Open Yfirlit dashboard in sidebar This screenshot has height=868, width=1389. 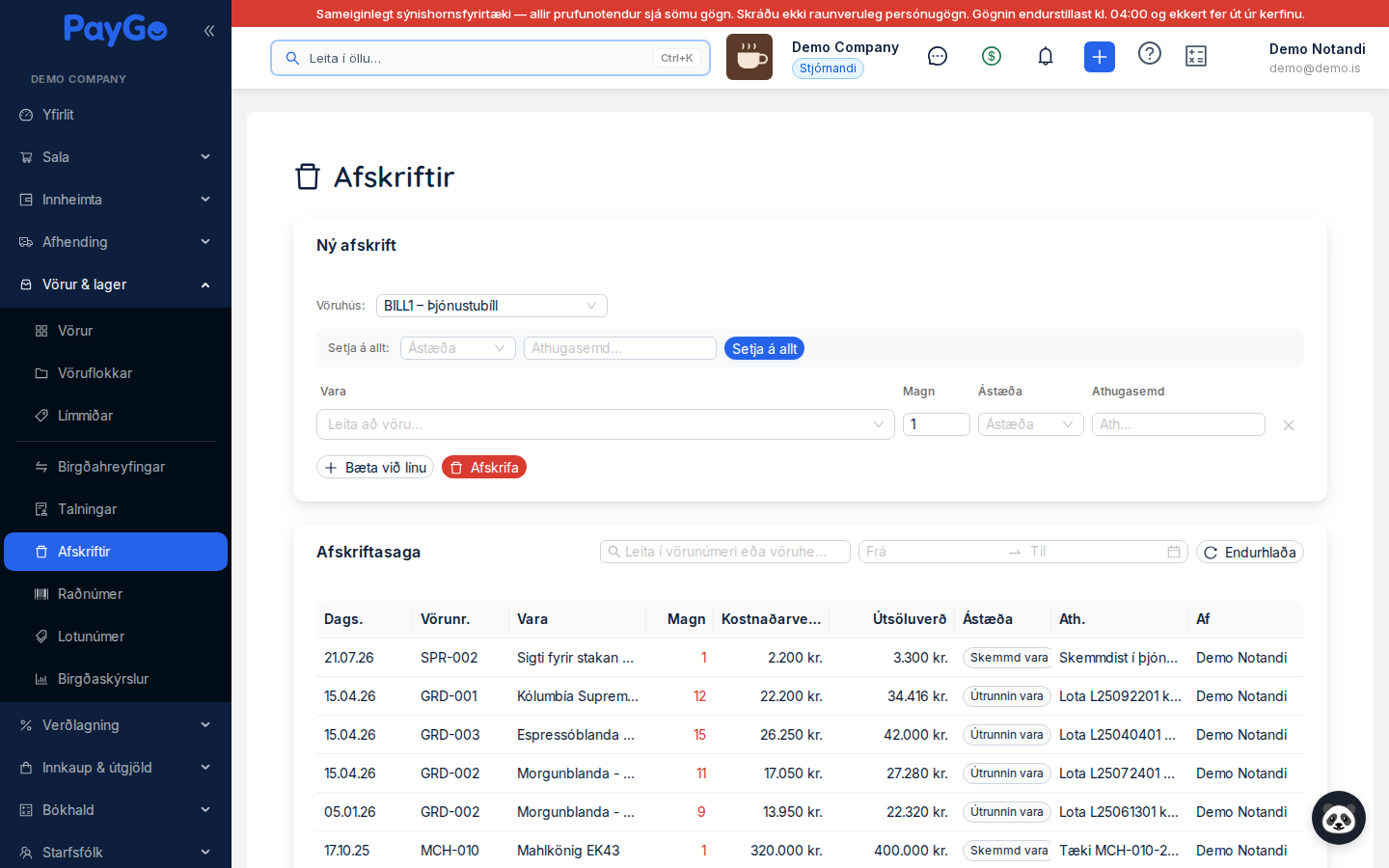pos(116,115)
